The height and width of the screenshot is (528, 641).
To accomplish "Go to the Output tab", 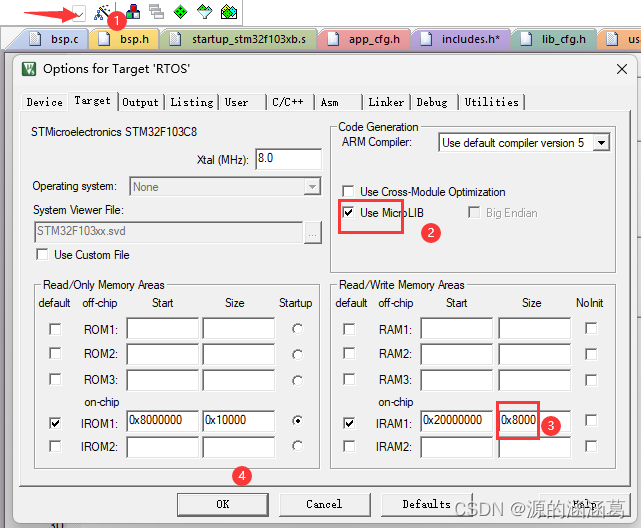I will 140,102.
